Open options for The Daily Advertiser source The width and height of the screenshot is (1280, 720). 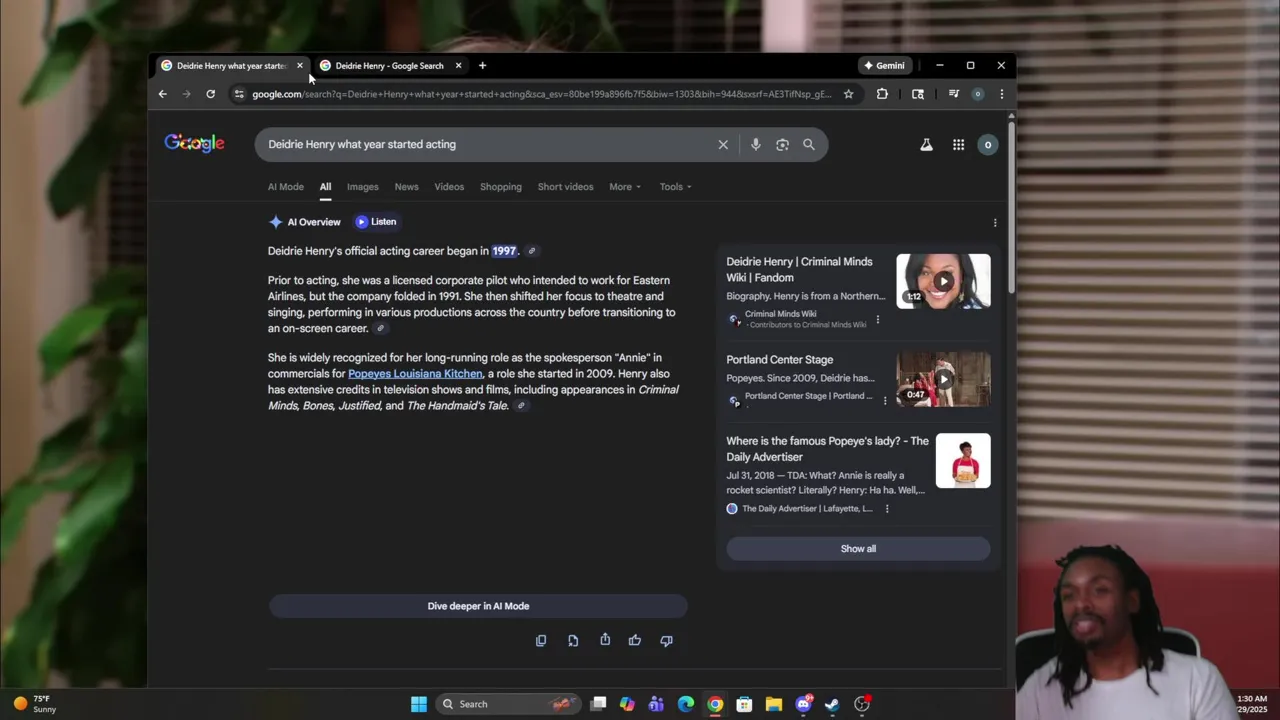[886, 509]
